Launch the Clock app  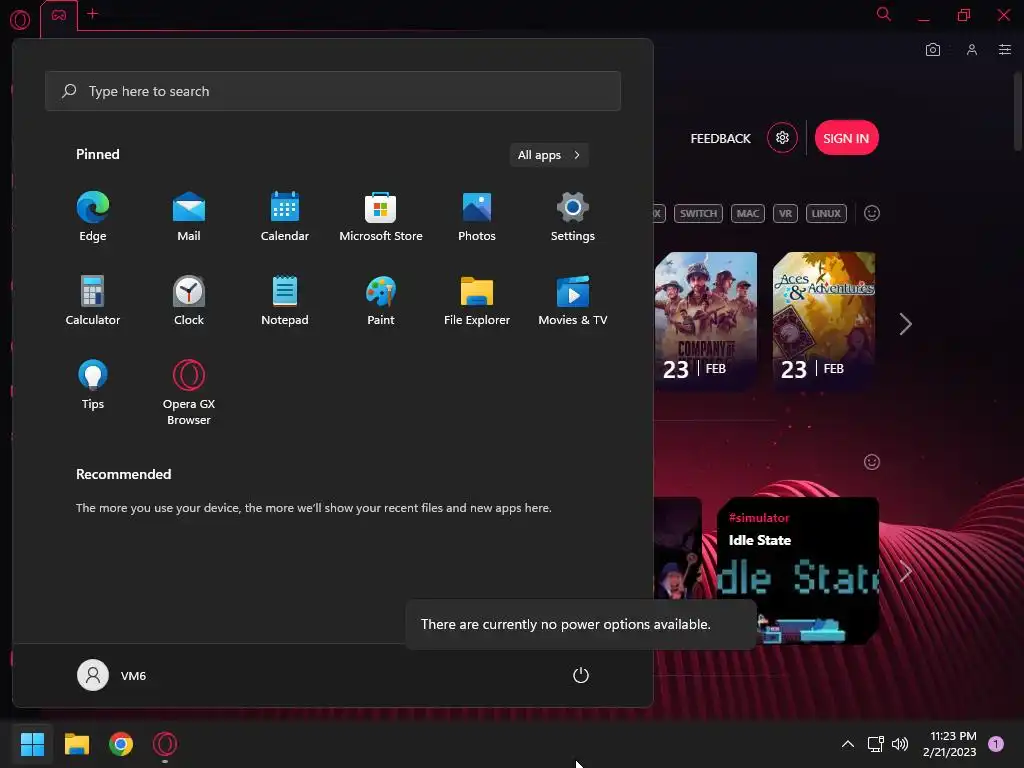click(x=189, y=300)
